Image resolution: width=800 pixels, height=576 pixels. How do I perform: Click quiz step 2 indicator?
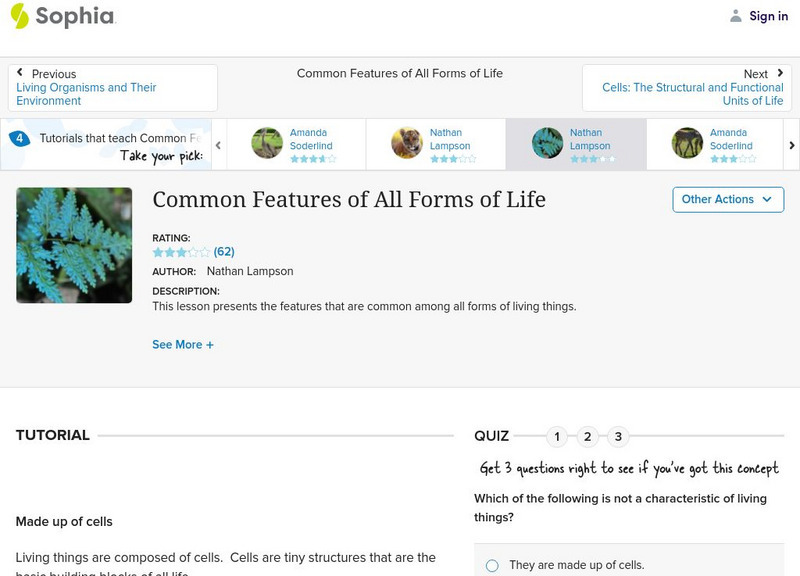pyautogui.click(x=587, y=436)
